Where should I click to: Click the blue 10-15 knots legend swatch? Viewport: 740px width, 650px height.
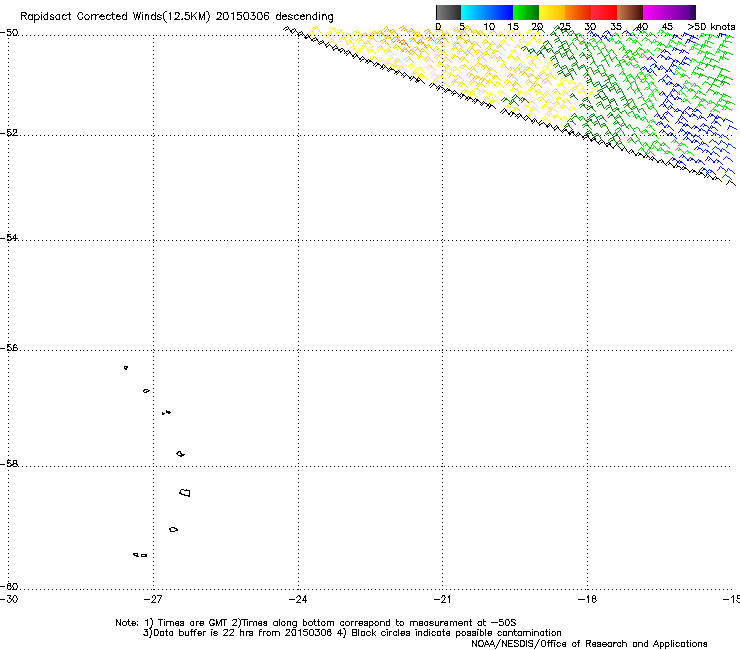point(500,12)
